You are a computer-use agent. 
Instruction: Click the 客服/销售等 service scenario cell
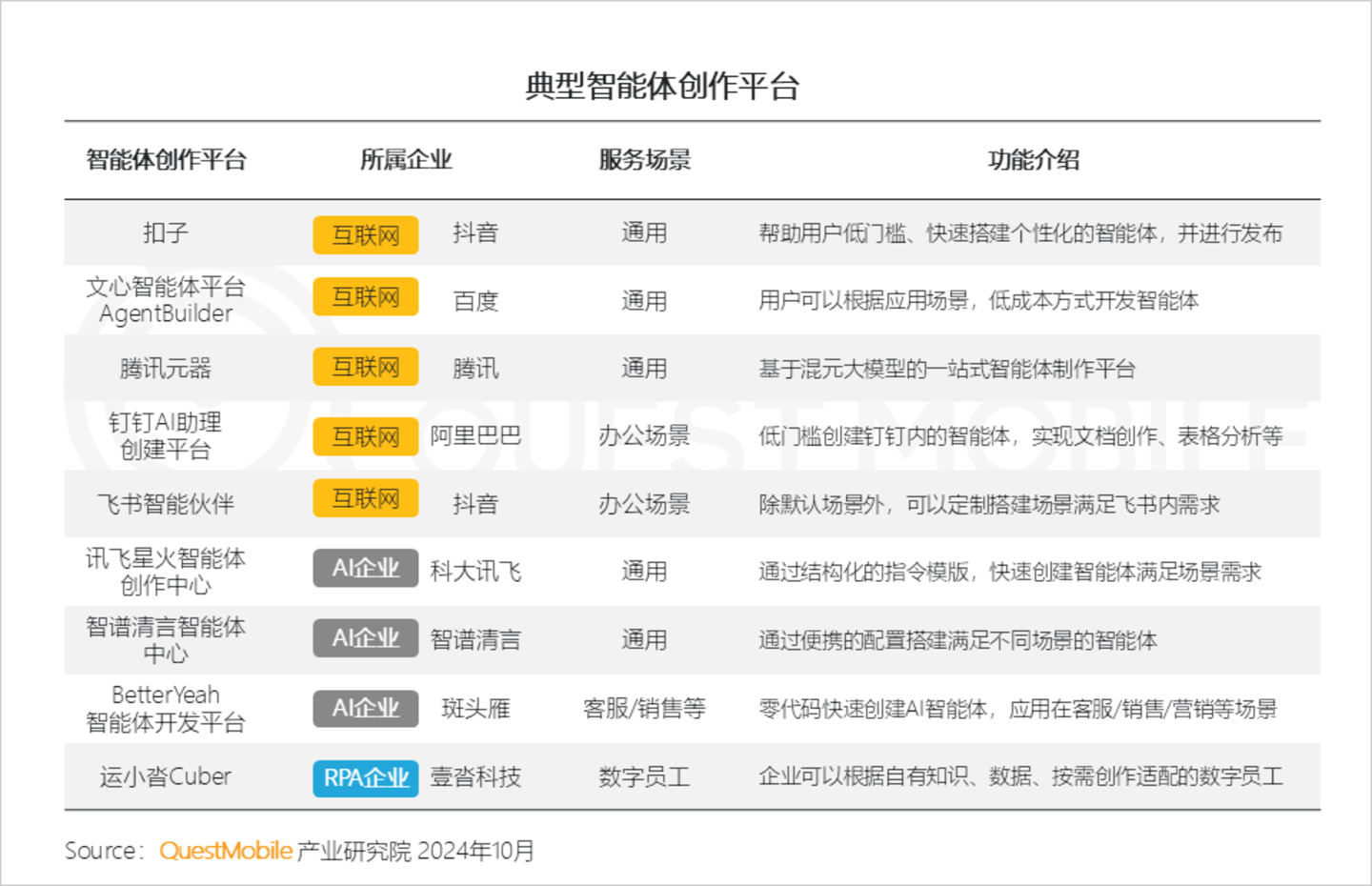(x=644, y=709)
